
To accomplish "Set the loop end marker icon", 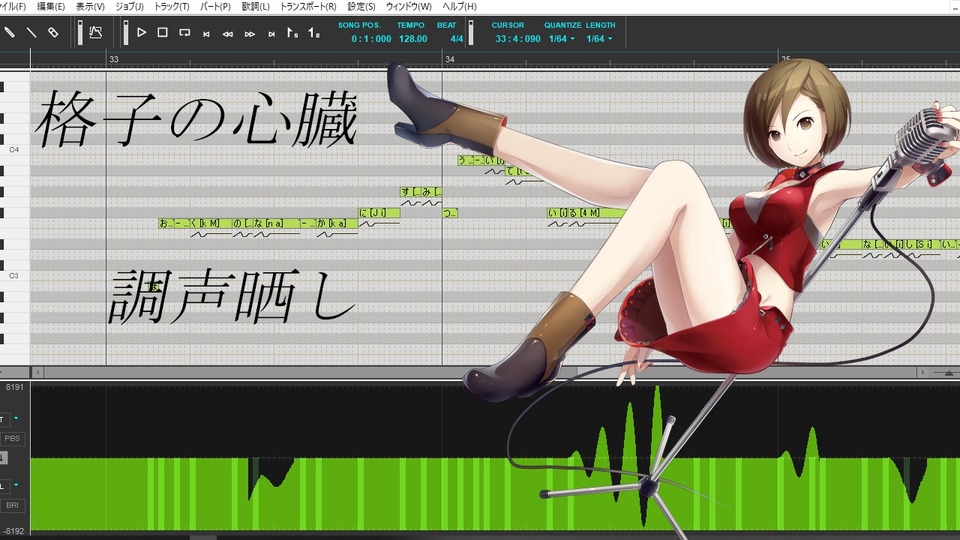I will click(314, 33).
